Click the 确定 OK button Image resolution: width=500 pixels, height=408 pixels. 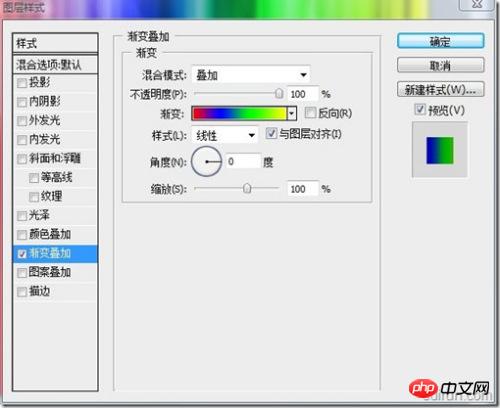click(440, 41)
